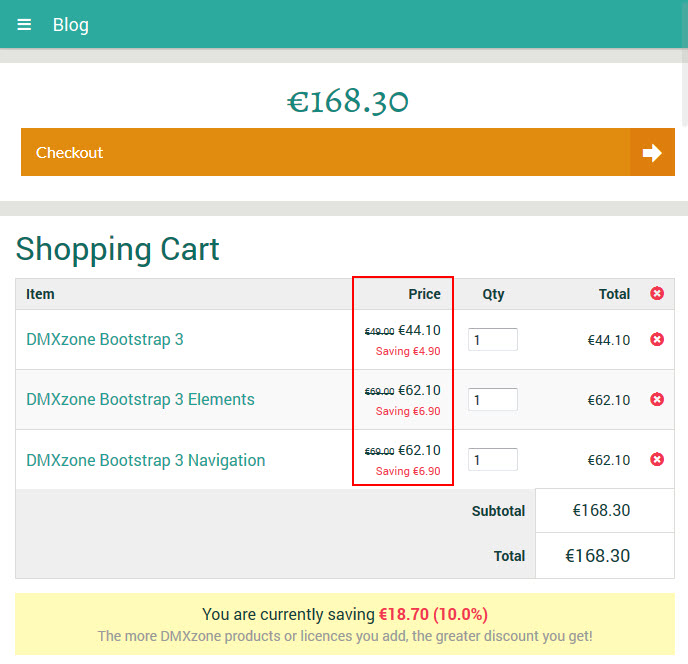688x664 pixels.
Task: Click the Subtotal €168.30 value
Action: coord(601,510)
